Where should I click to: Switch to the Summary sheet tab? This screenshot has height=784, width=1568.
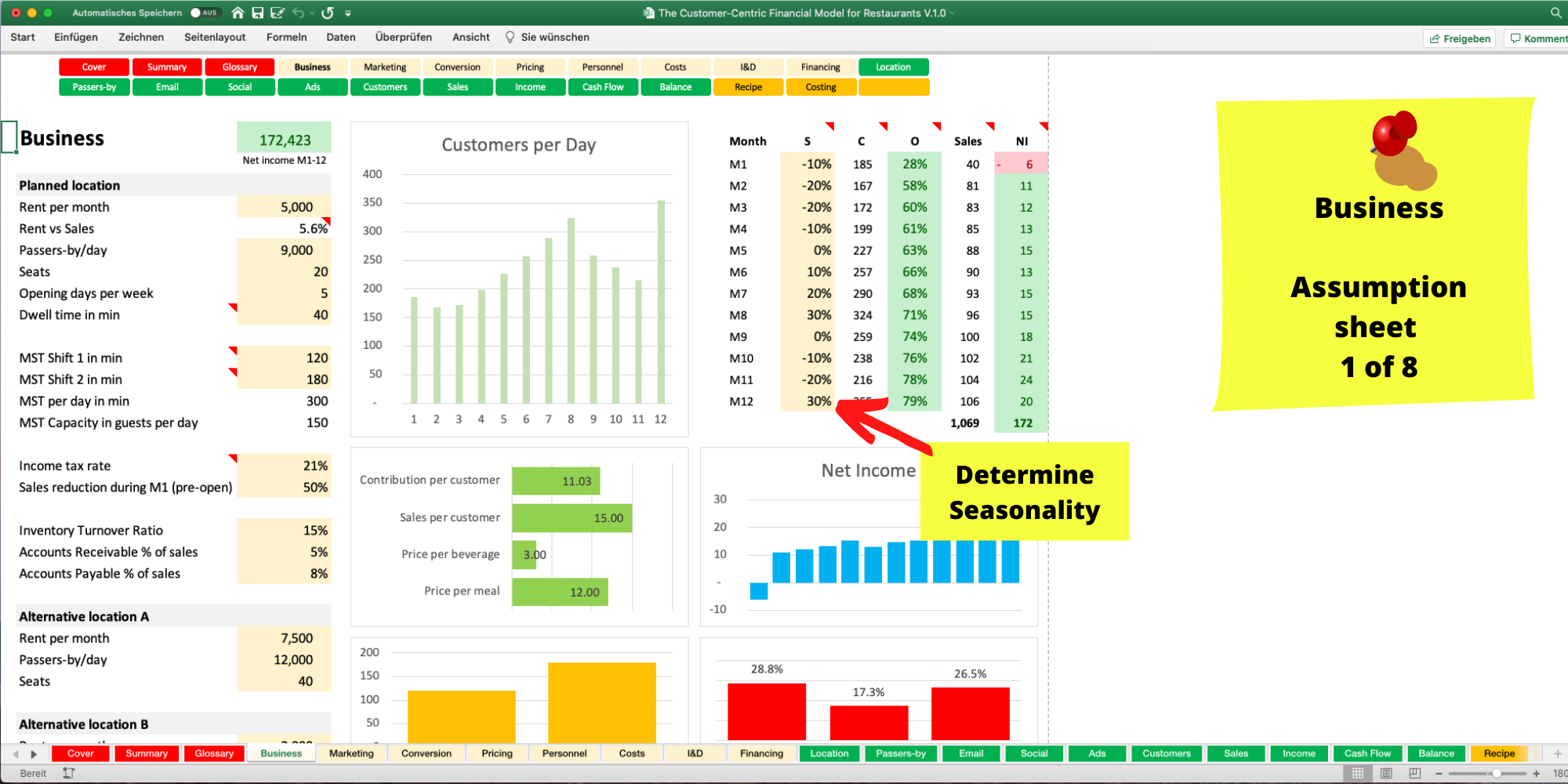point(147,753)
